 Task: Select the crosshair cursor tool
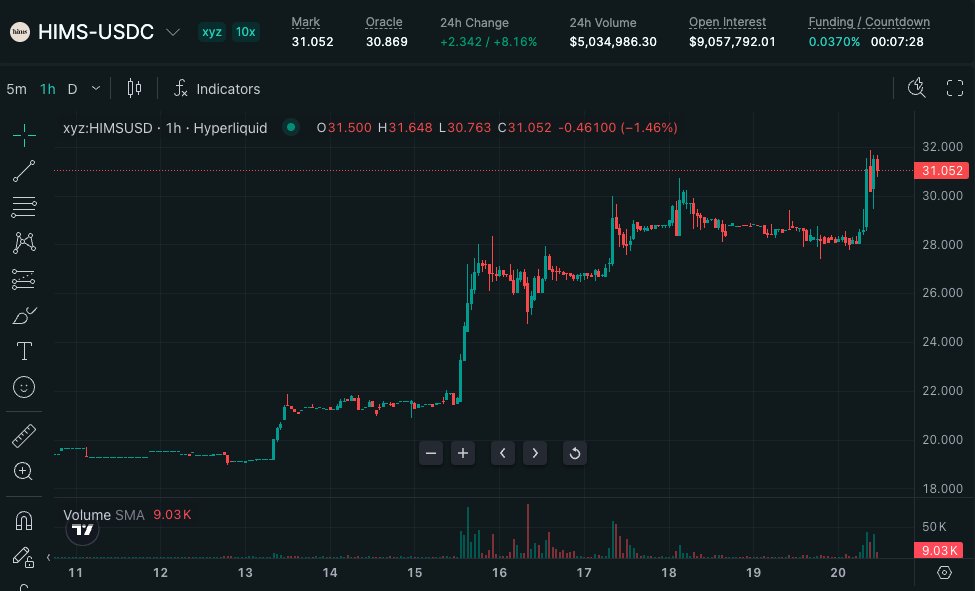coord(24,135)
